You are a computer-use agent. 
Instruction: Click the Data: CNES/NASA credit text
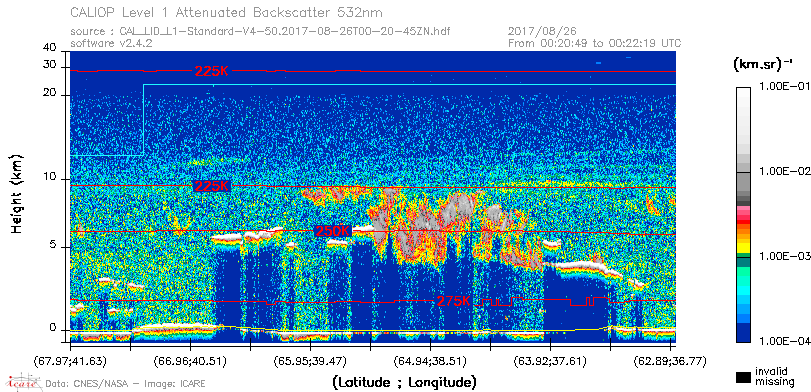126,384
